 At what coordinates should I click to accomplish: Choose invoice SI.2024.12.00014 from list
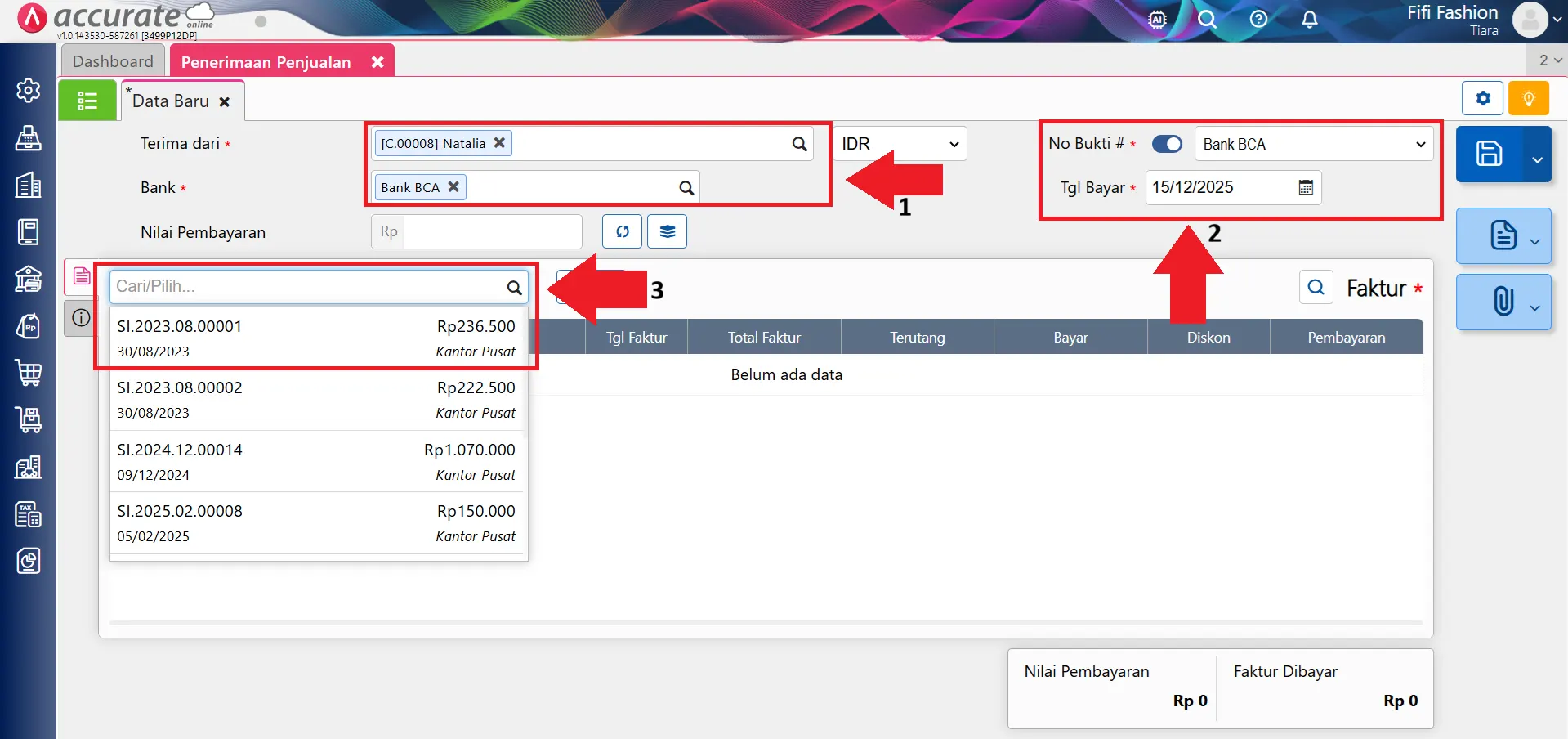coord(316,461)
